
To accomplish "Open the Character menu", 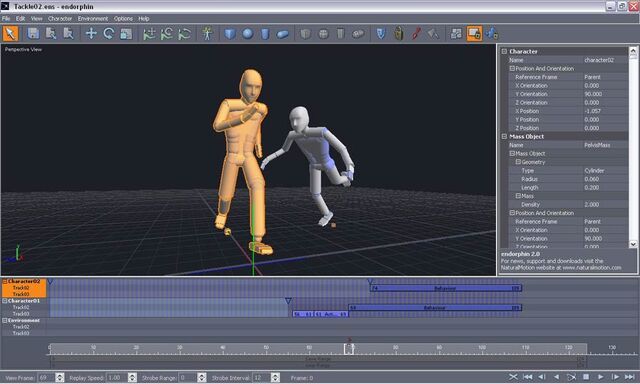I will click(x=60, y=18).
